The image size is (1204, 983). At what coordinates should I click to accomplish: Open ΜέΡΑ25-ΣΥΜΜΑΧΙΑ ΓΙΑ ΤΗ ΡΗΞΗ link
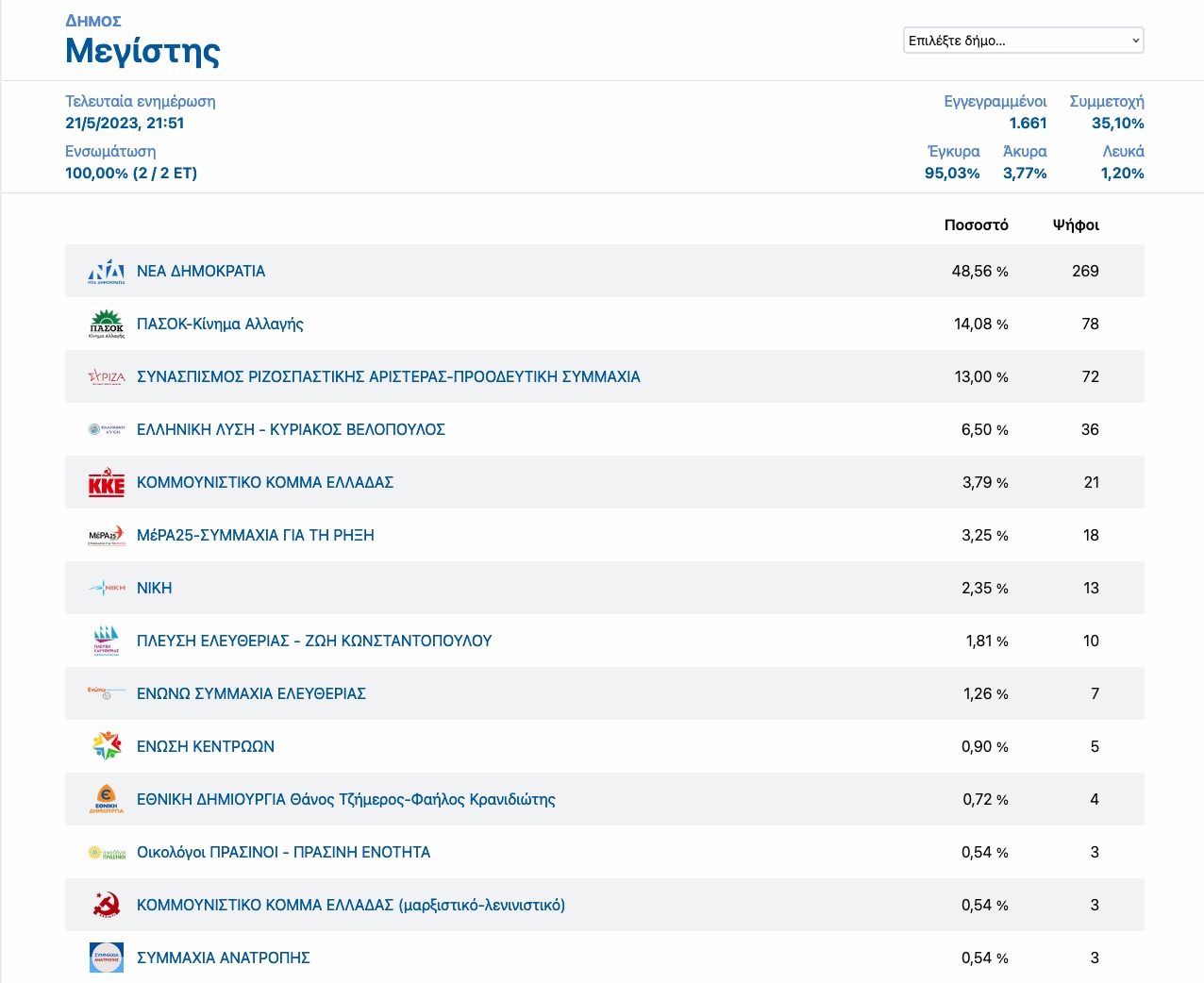click(x=256, y=535)
